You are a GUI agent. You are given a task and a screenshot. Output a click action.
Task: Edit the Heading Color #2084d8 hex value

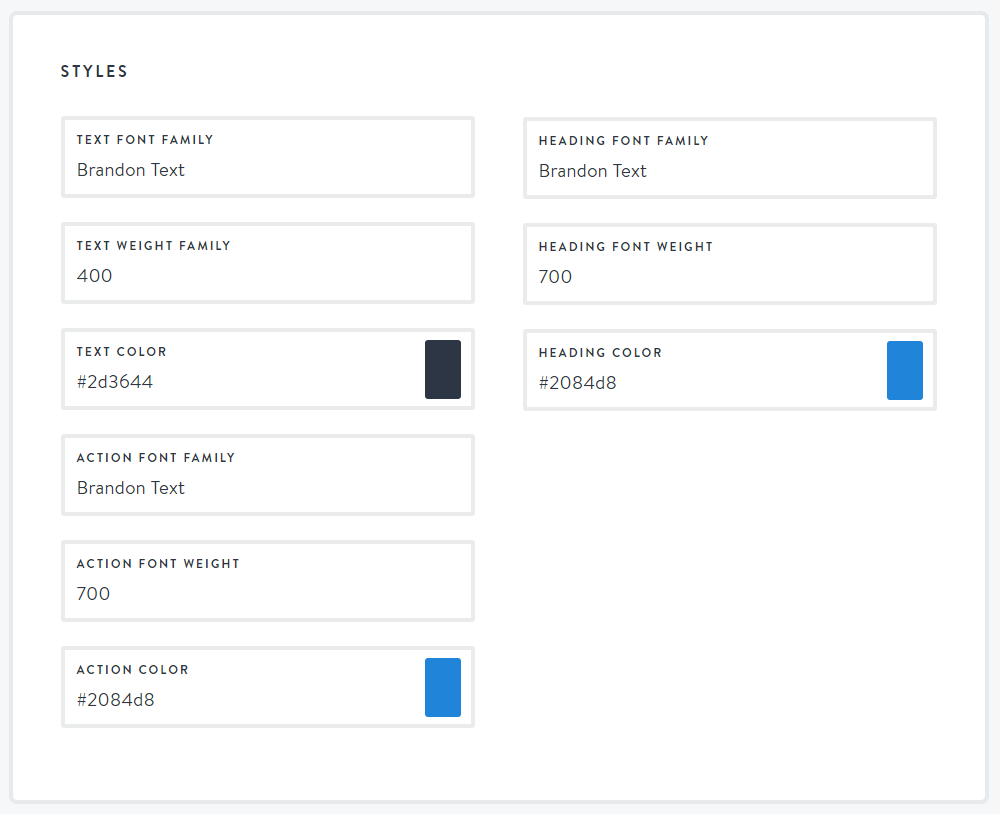pyautogui.click(x=578, y=383)
